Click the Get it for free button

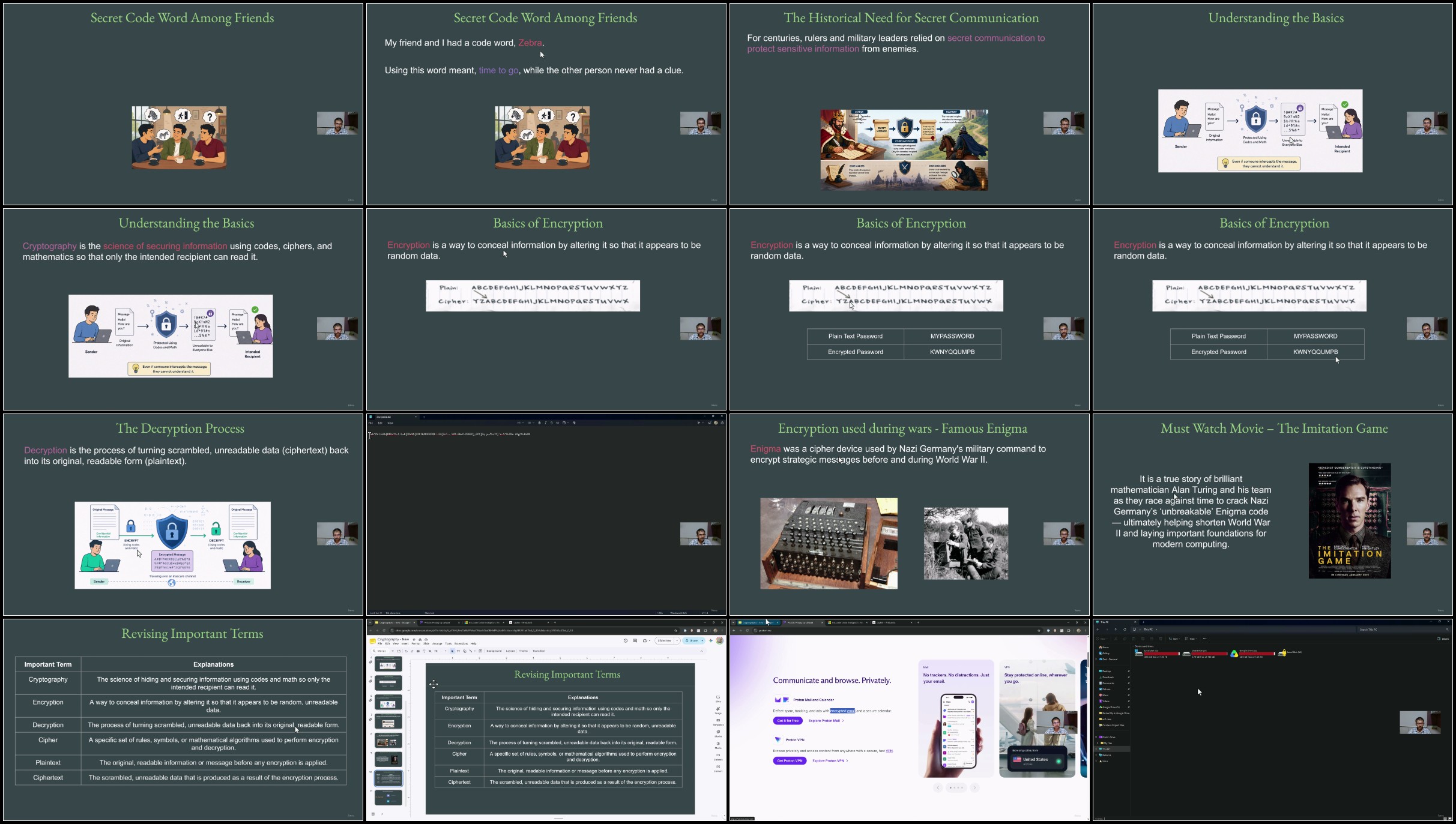788,721
